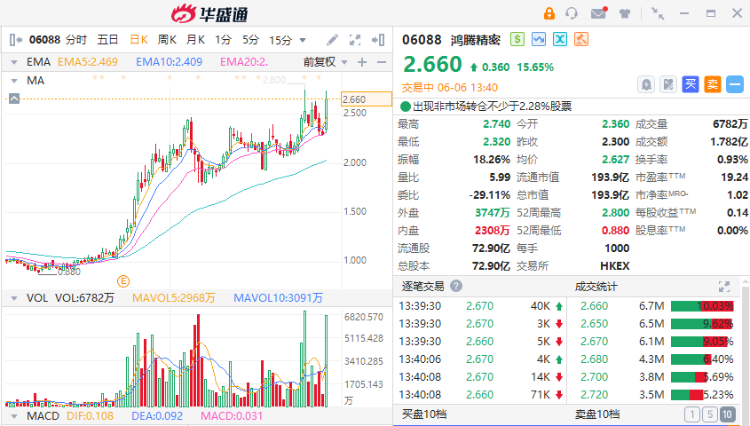Collapse the EMA indicator row triangle
Viewport: 750px width, 426px height.
[14, 63]
